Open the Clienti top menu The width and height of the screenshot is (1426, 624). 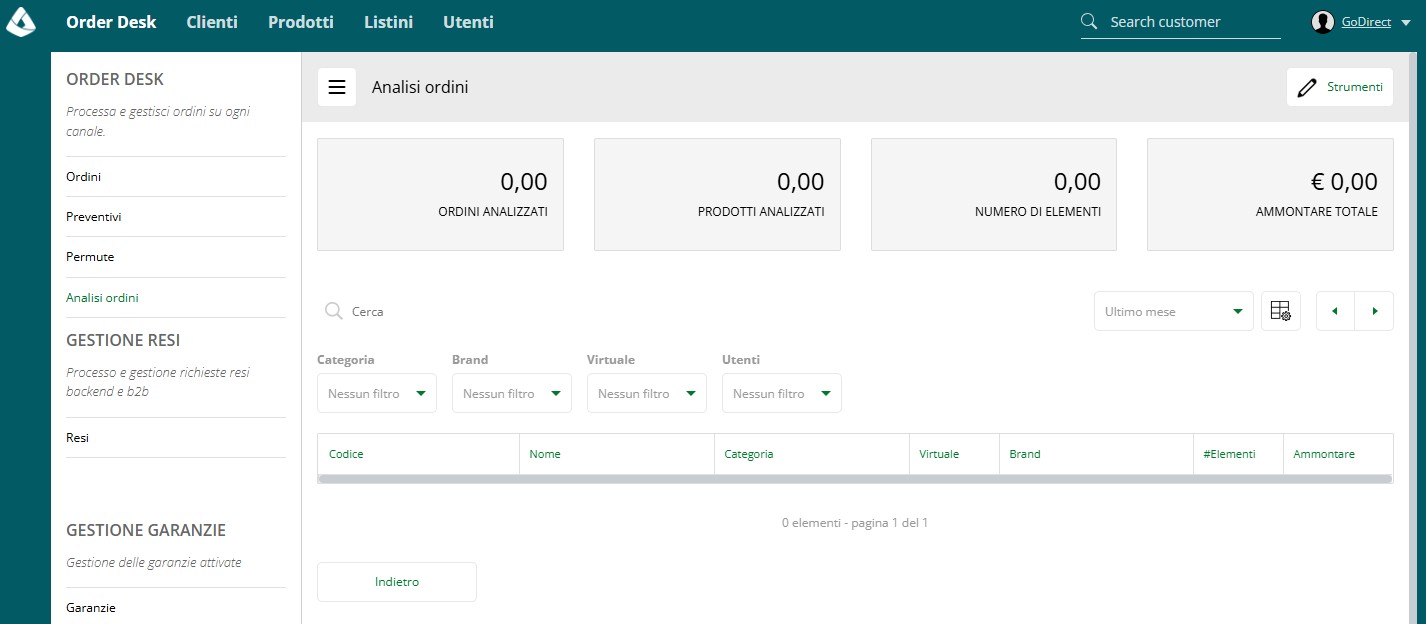(x=212, y=21)
